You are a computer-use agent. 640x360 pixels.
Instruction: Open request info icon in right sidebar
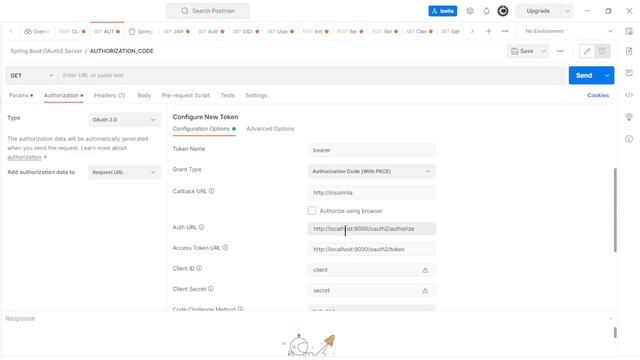629,139
